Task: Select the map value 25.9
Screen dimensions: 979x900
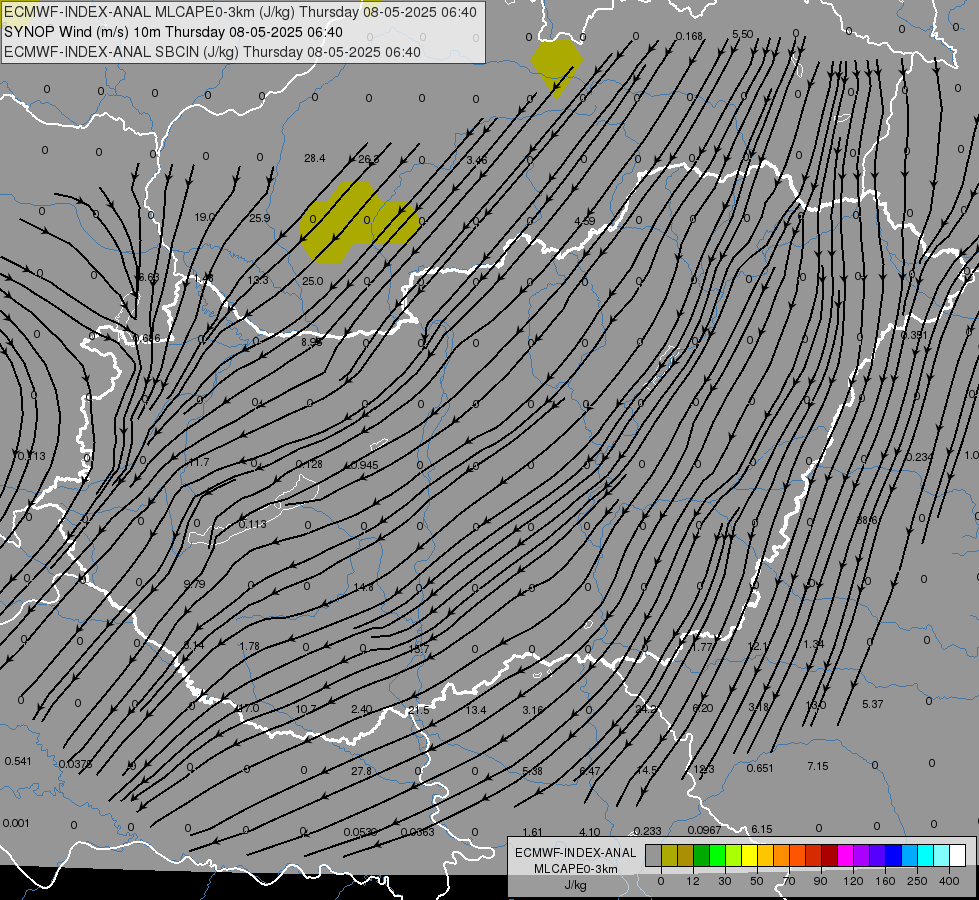Action: pos(260,218)
